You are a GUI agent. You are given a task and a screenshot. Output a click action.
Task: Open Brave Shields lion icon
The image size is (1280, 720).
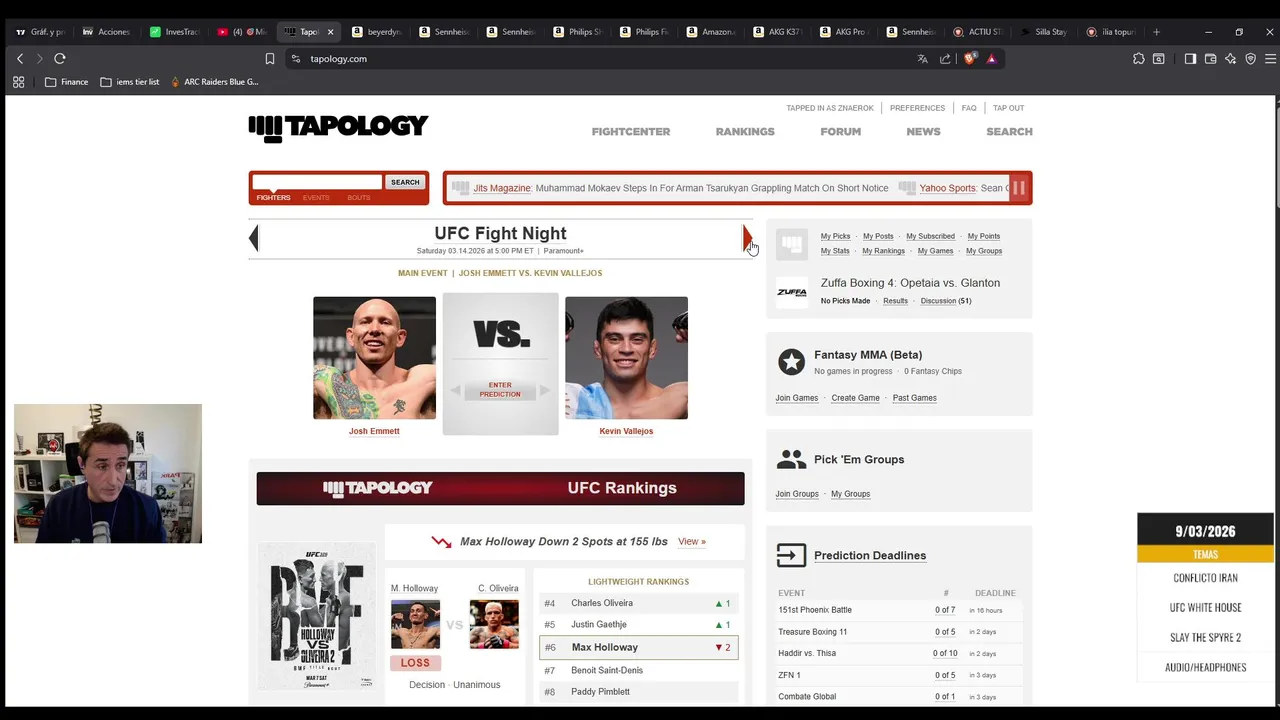pyautogui.click(x=969, y=59)
